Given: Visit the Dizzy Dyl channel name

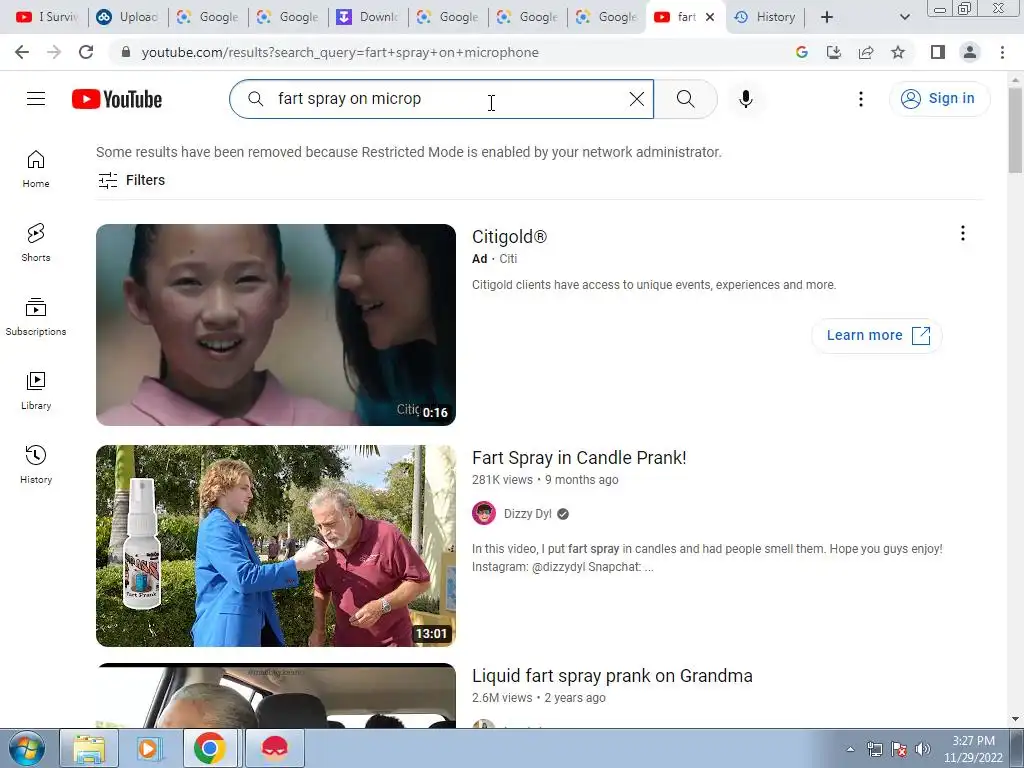Looking at the screenshot, I should (x=528, y=514).
